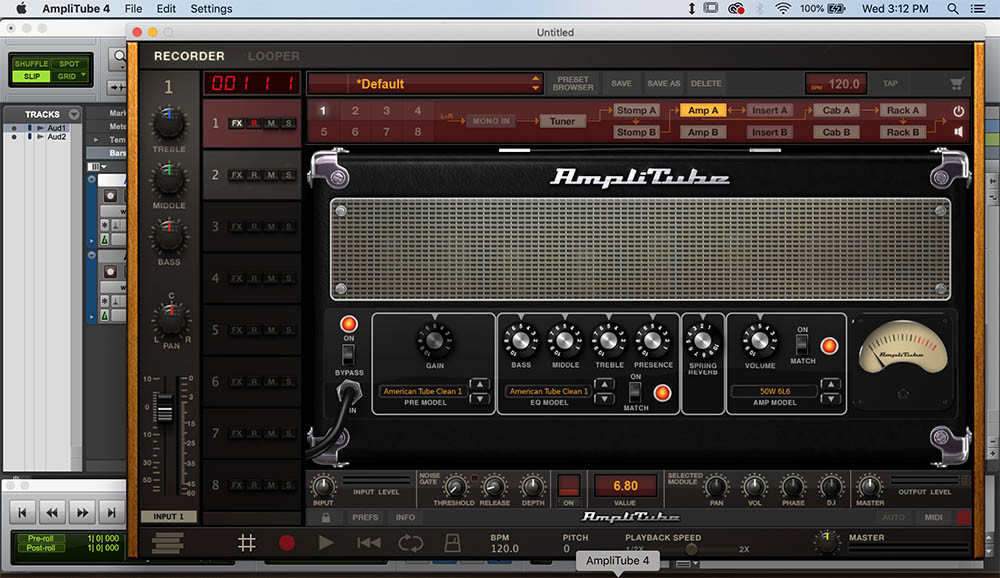Click the recorder TREBLE knob
The width and height of the screenshot is (1000, 578).
click(x=168, y=124)
